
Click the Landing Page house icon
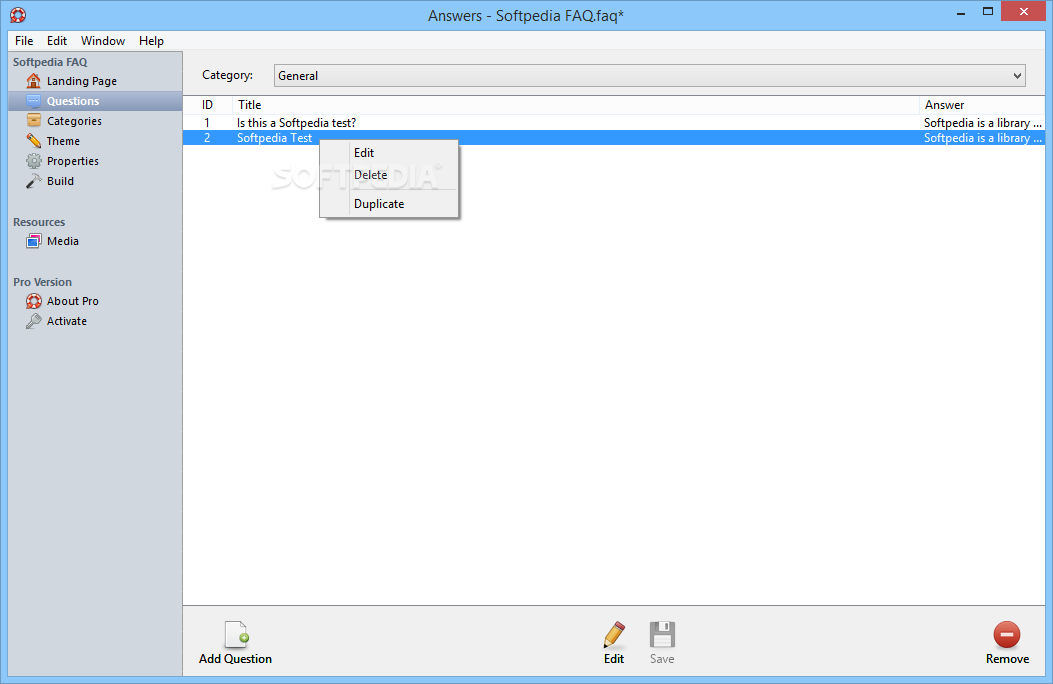34,81
